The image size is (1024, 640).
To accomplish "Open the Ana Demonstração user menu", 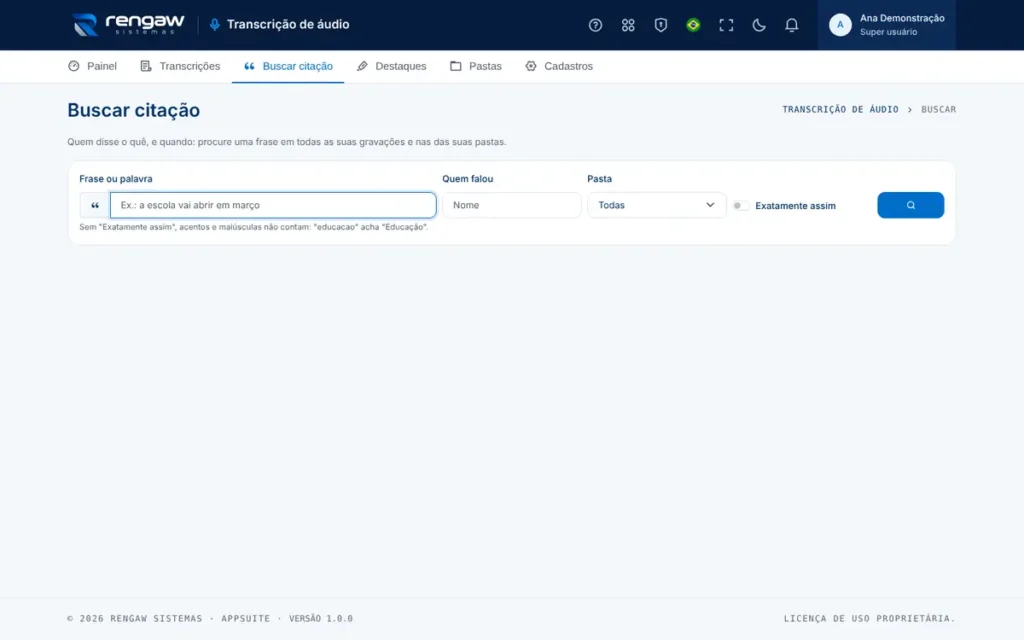I will (x=886, y=25).
